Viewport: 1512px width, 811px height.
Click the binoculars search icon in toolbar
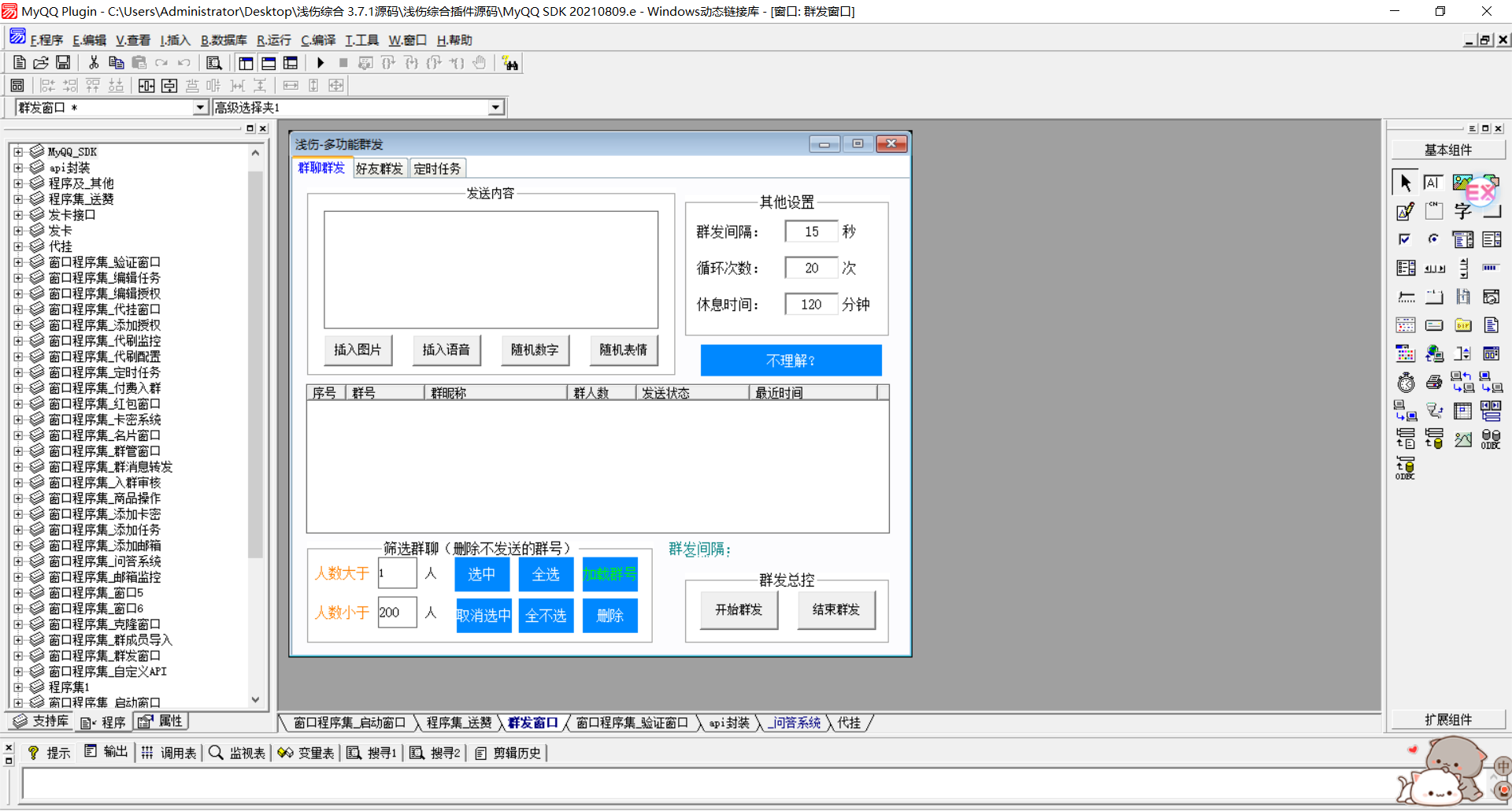point(510,64)
